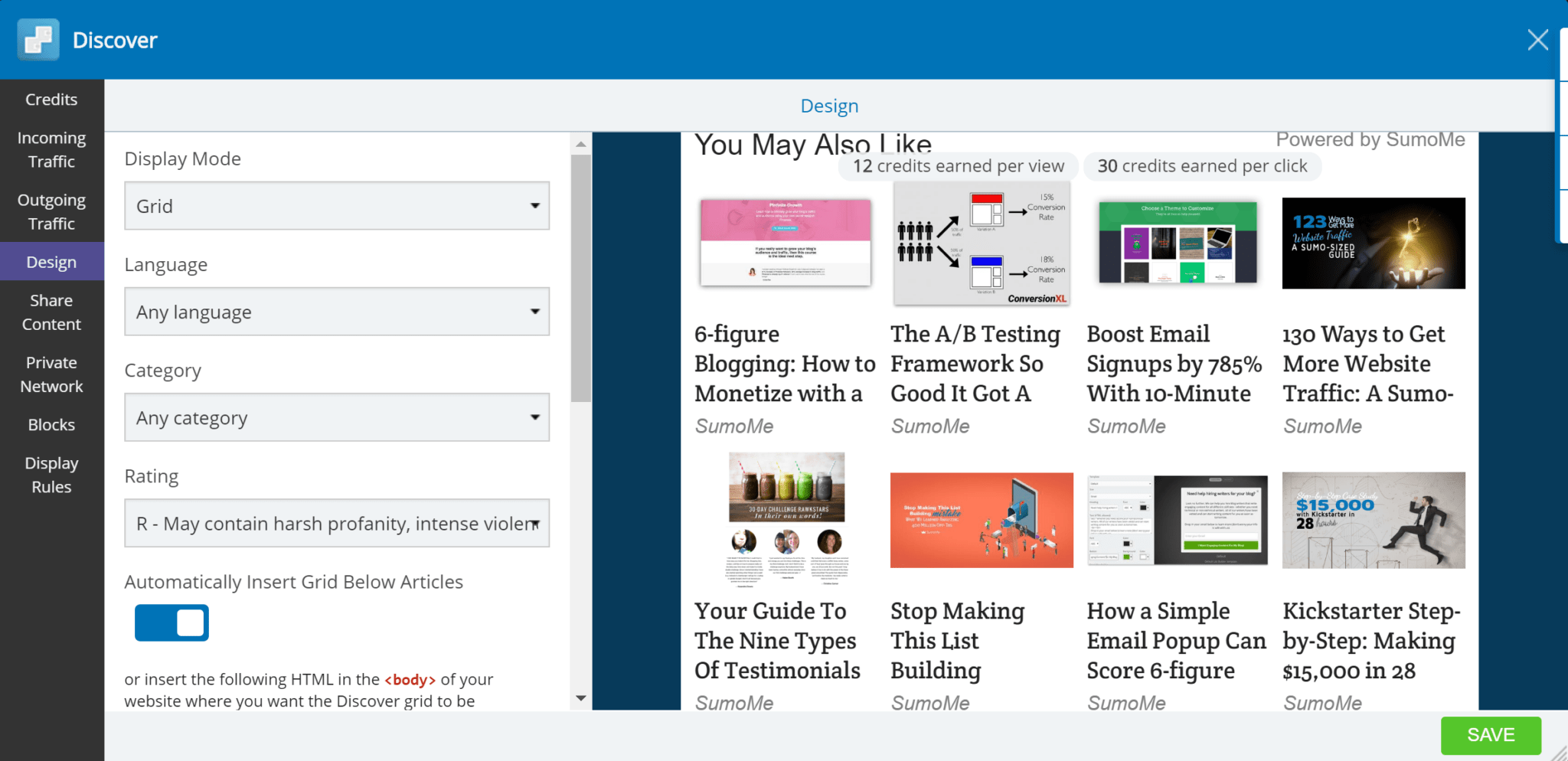Click the resize grip beside SAVE
This screenshot has height=761, width=1568.
click(1560, 753)
